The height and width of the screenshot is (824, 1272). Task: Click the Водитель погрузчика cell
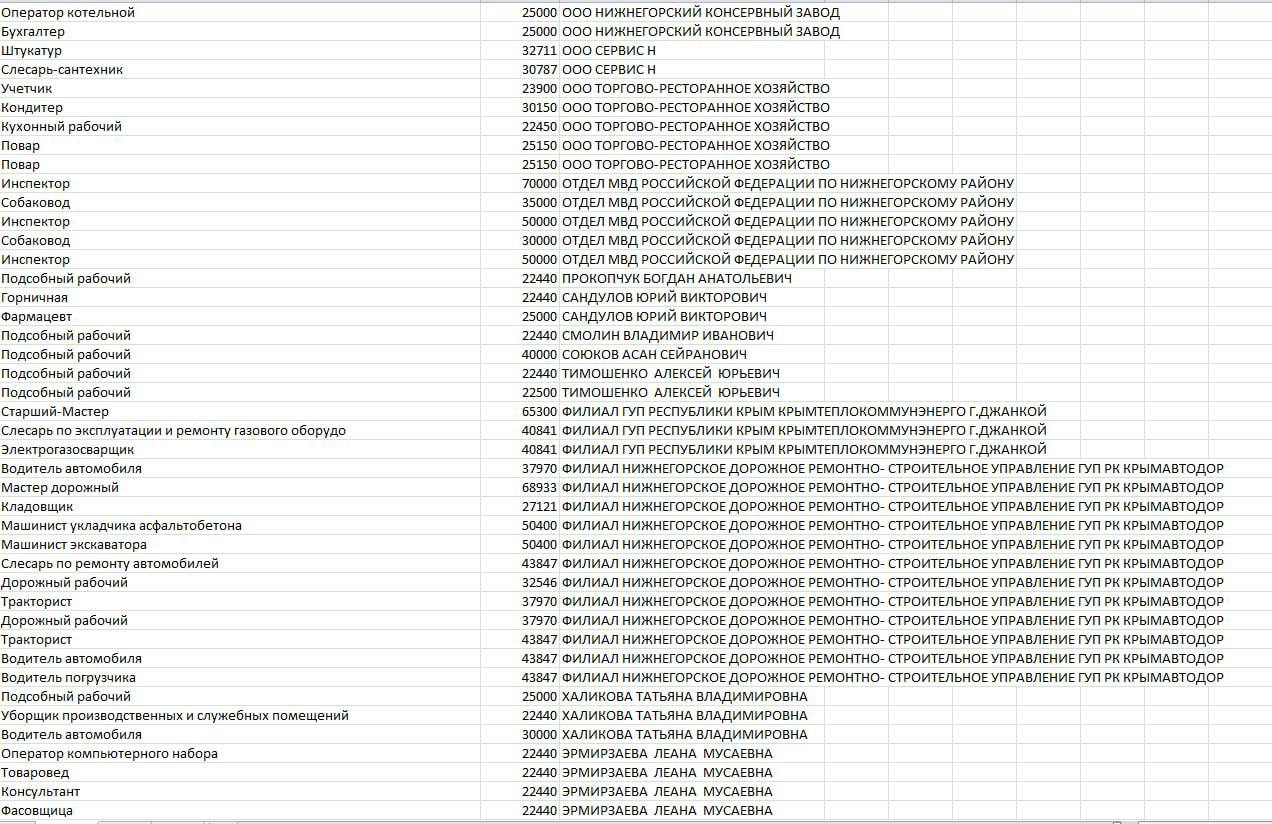tap(68, 678)
